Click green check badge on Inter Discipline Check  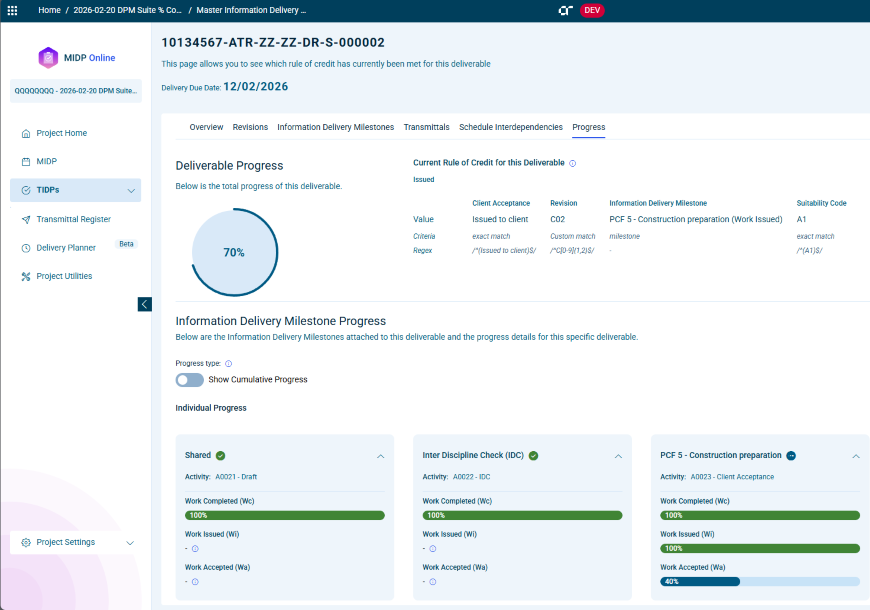pyautogui.click(x=533, y=456)
